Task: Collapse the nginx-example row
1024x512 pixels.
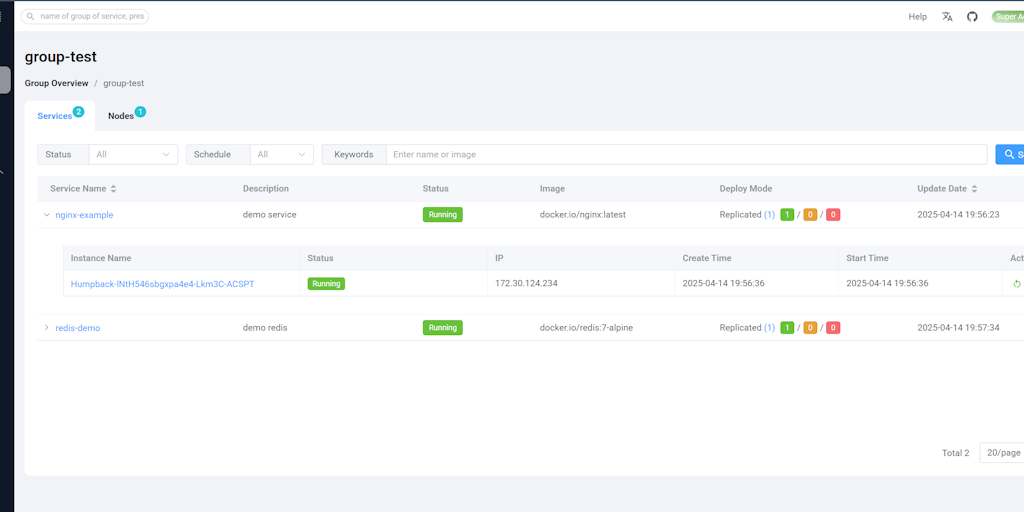Action: 46,215
